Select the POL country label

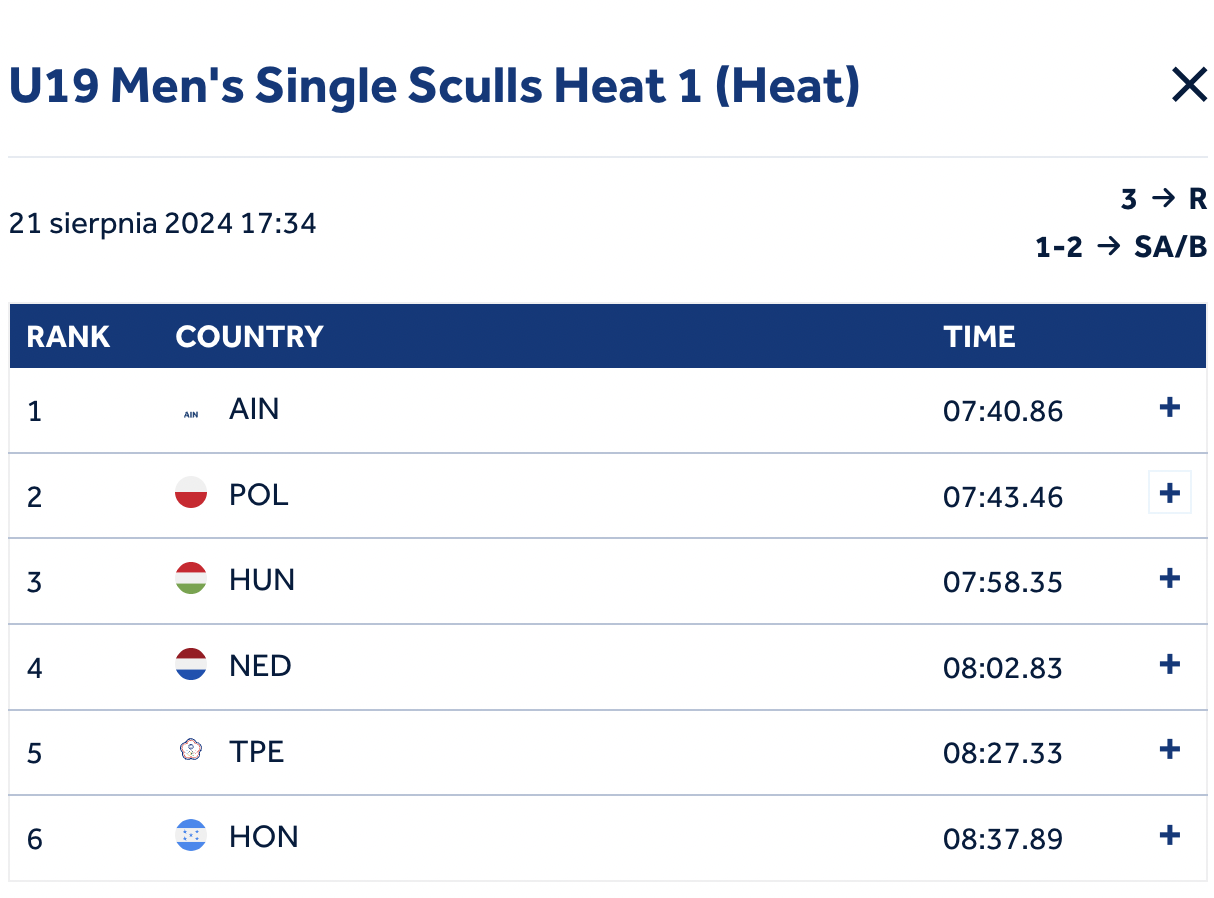(x=259, y=495)
